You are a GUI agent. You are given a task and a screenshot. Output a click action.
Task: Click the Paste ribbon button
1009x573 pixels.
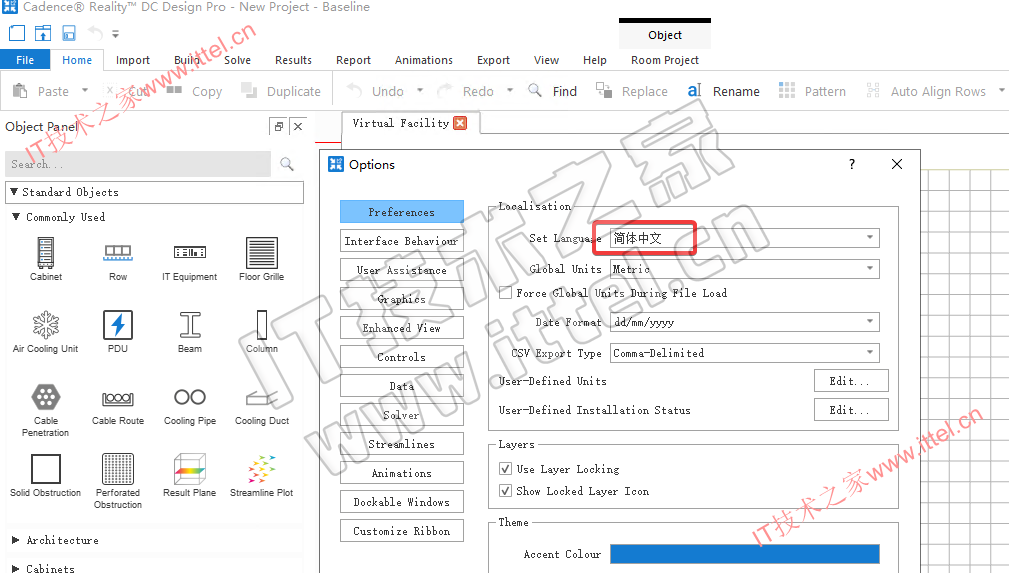41,91
